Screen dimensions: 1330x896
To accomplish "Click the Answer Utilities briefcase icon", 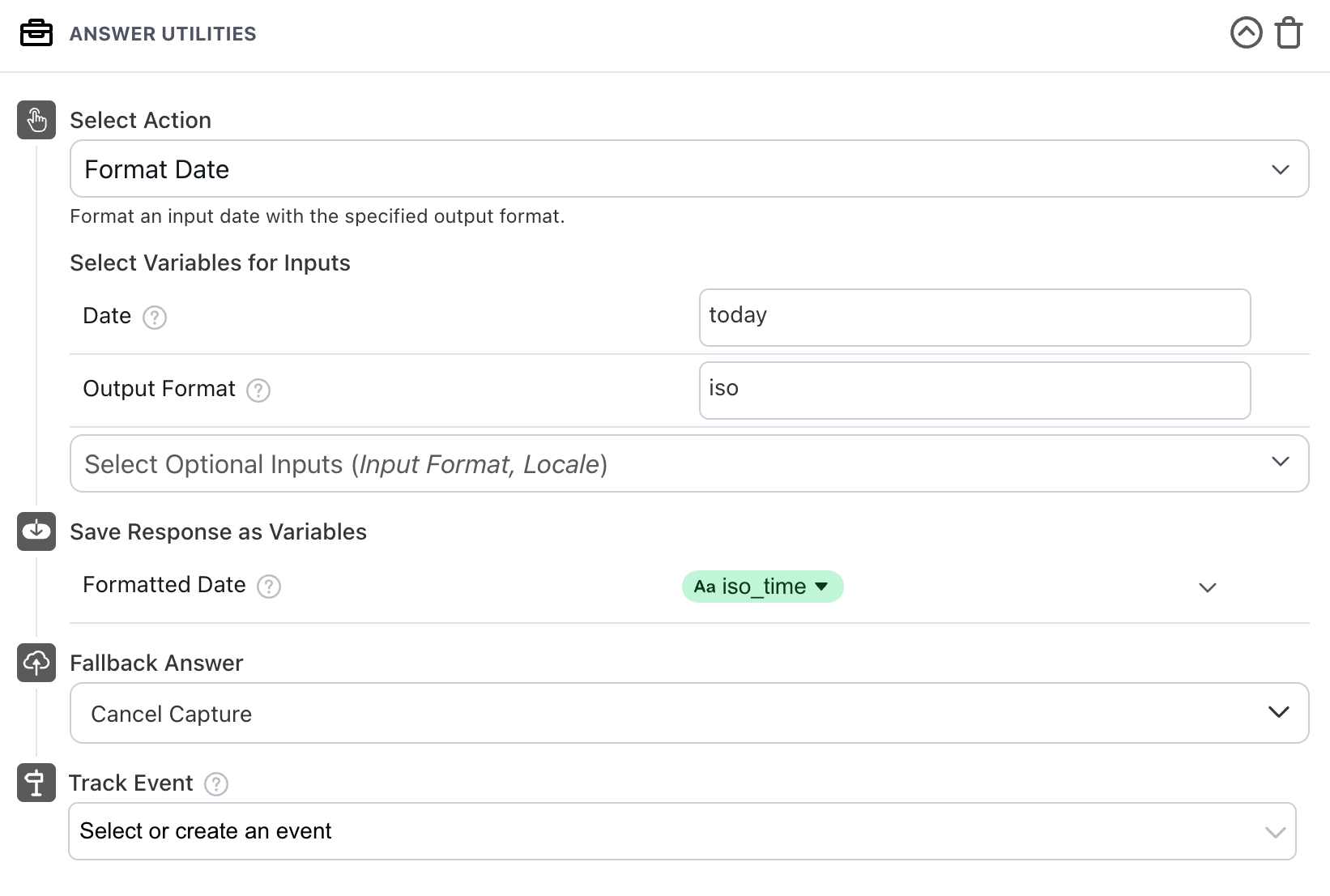I will click(x=36, y=33).
